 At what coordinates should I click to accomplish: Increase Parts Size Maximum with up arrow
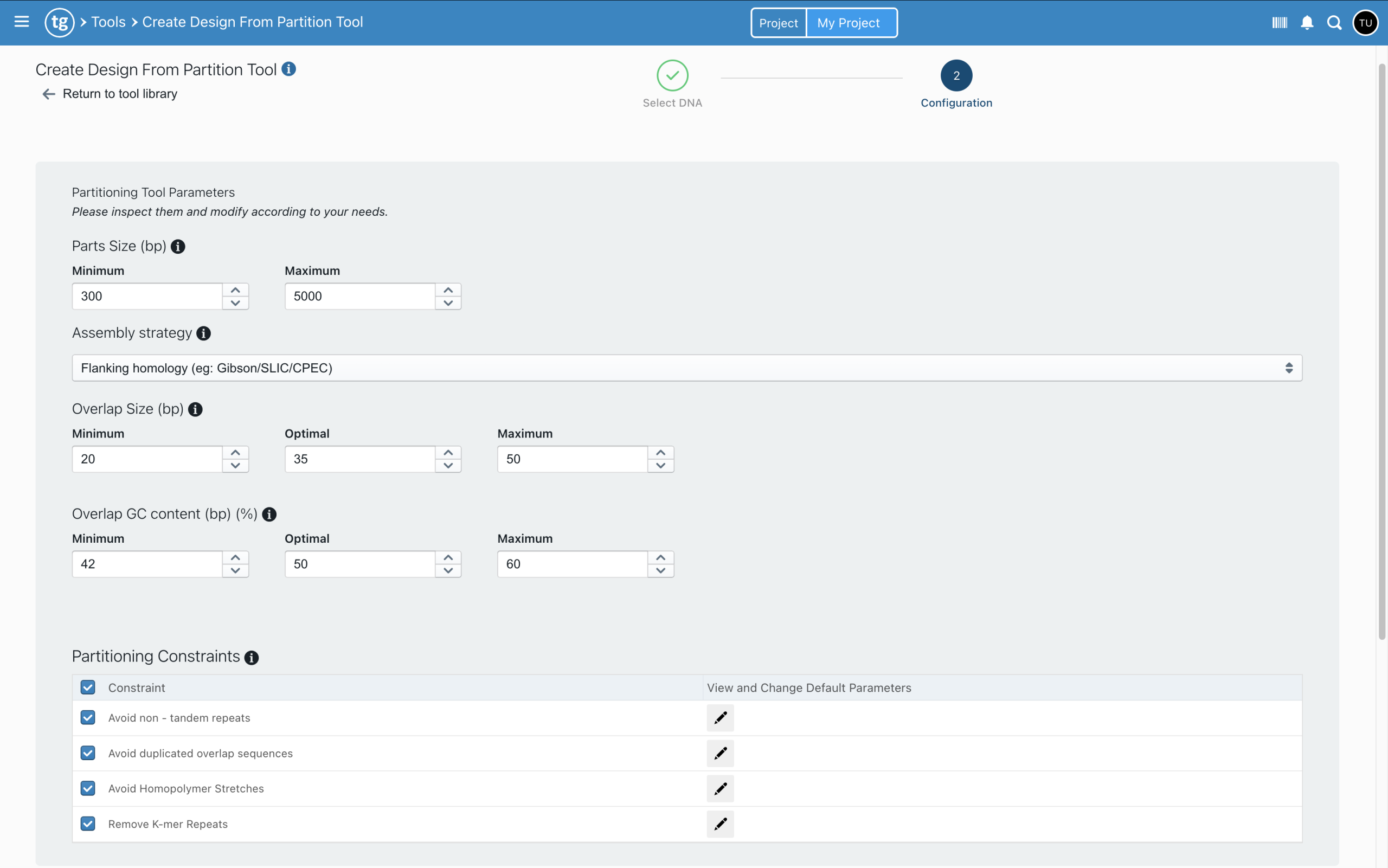tap(448, 290)
